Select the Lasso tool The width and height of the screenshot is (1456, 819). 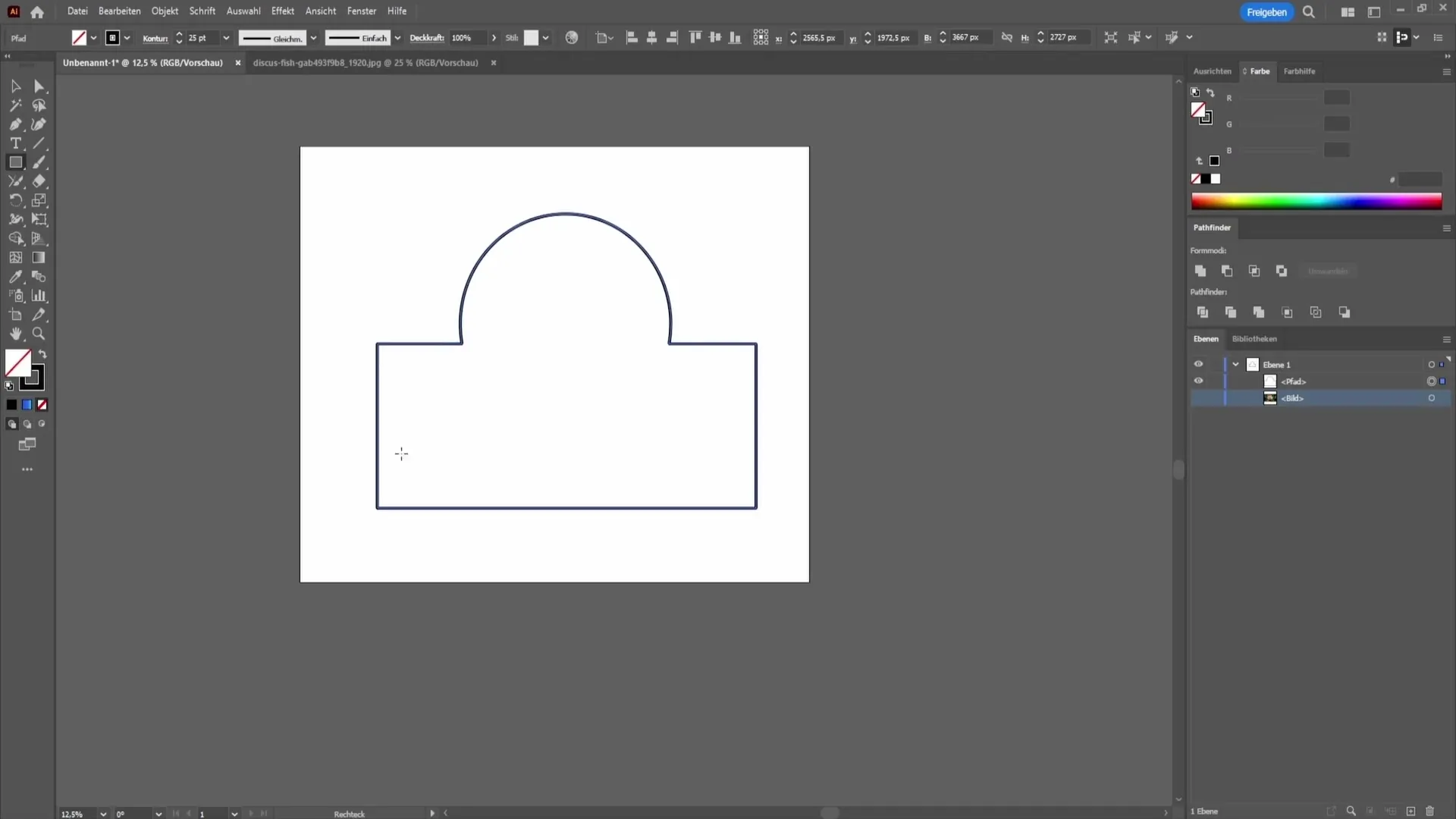[x=39, y=105]
